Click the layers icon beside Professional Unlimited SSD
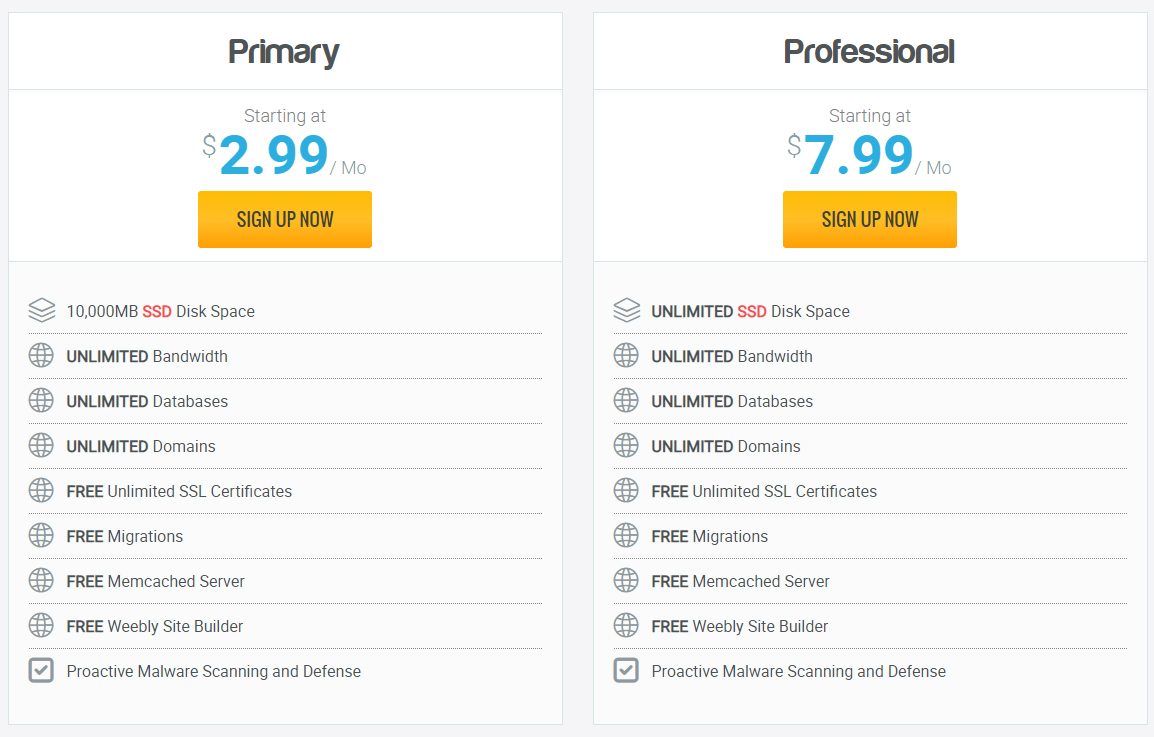Image resolution: width=1154 pixels, height=737 pixels. click(x=626, y=311)
